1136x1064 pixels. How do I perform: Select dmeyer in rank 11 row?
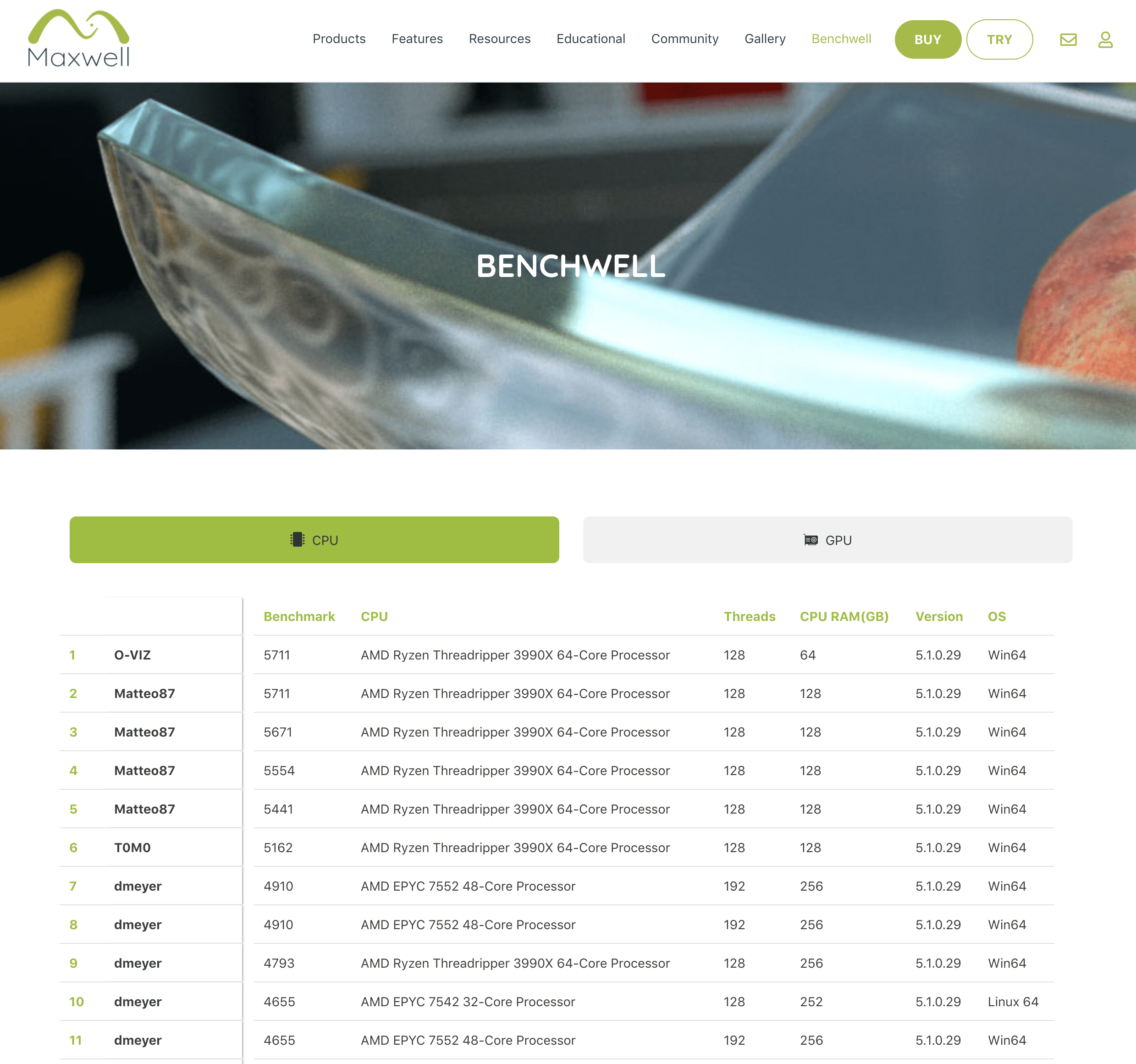pos(138,1040)
